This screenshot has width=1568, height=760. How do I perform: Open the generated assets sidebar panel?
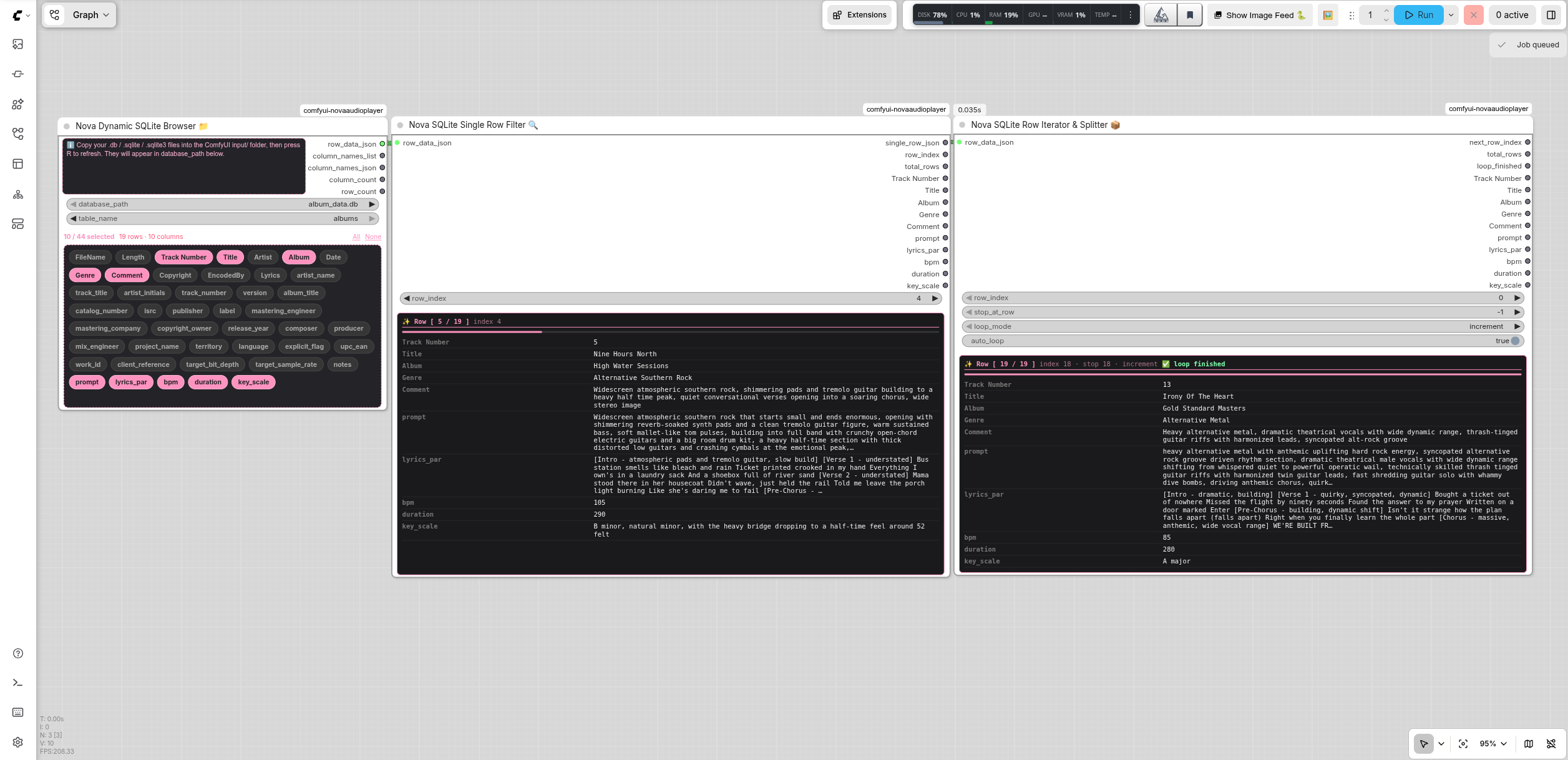click(18, 44)
